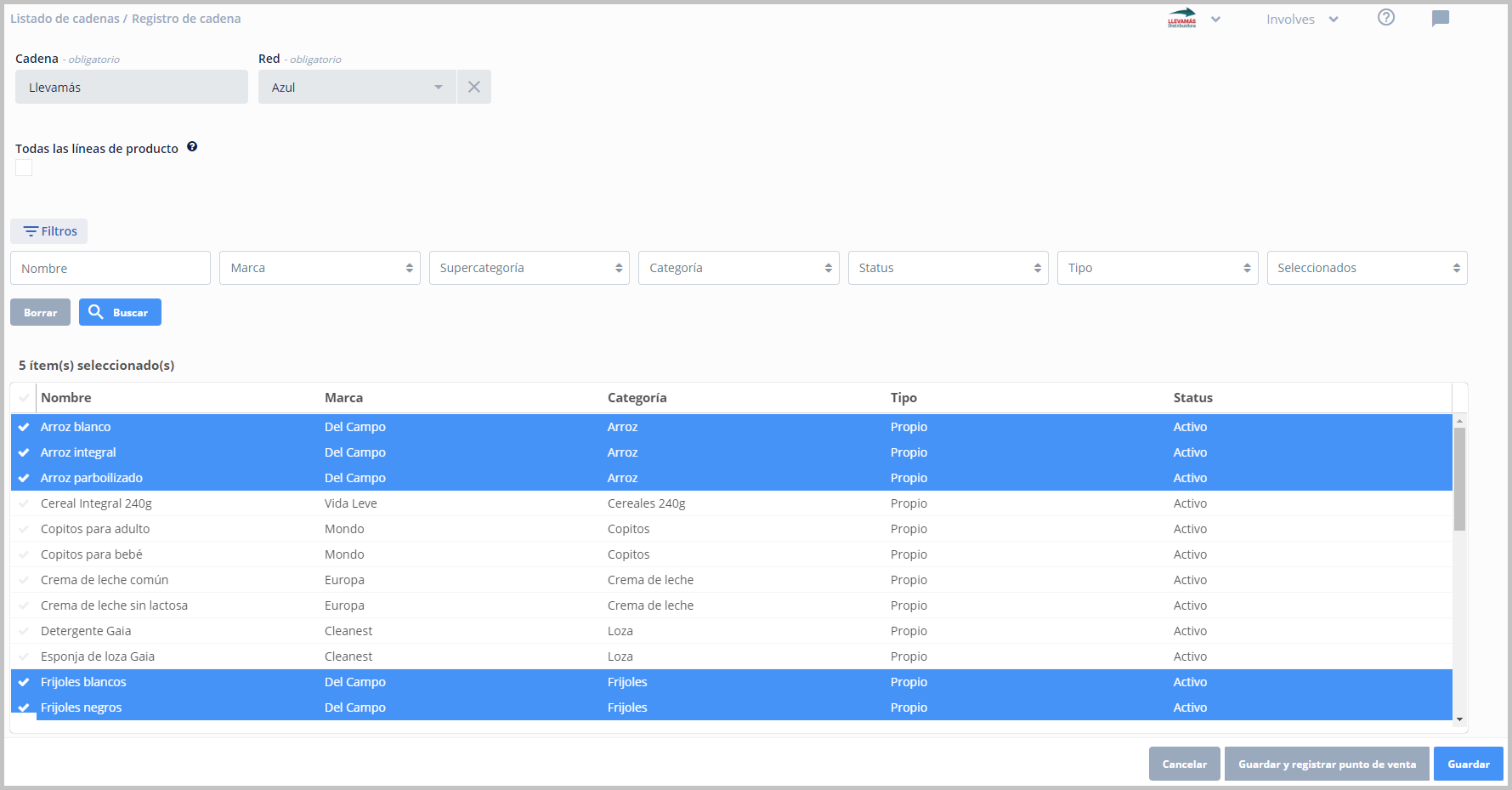Open the Involves user menu
The image size is (1512, 790).
[1301, 20]
